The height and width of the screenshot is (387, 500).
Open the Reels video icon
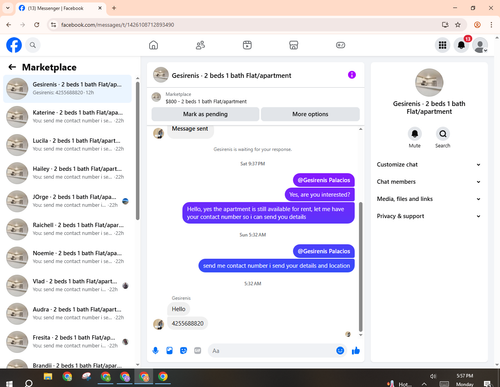[247, 45]
